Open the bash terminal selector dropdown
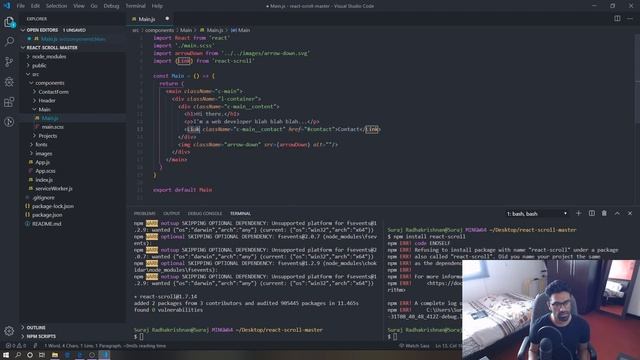The image size is (640, 360). [536, 213]
